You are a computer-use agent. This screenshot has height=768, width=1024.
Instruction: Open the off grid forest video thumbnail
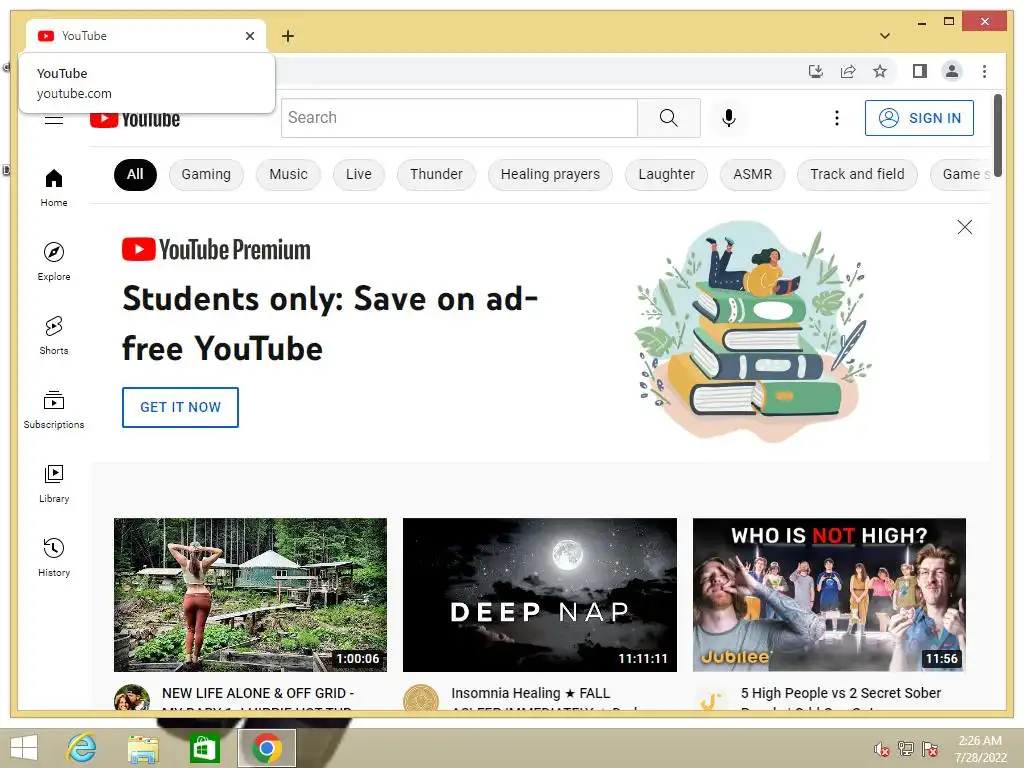(x=250, y=594)
